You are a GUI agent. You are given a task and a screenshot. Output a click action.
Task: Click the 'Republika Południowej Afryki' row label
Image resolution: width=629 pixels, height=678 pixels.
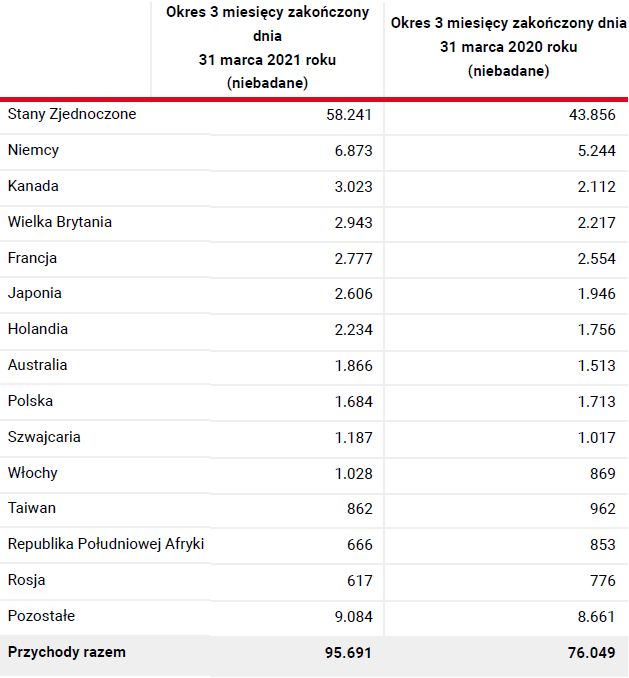pyautogui.click(x=106, y=544)
